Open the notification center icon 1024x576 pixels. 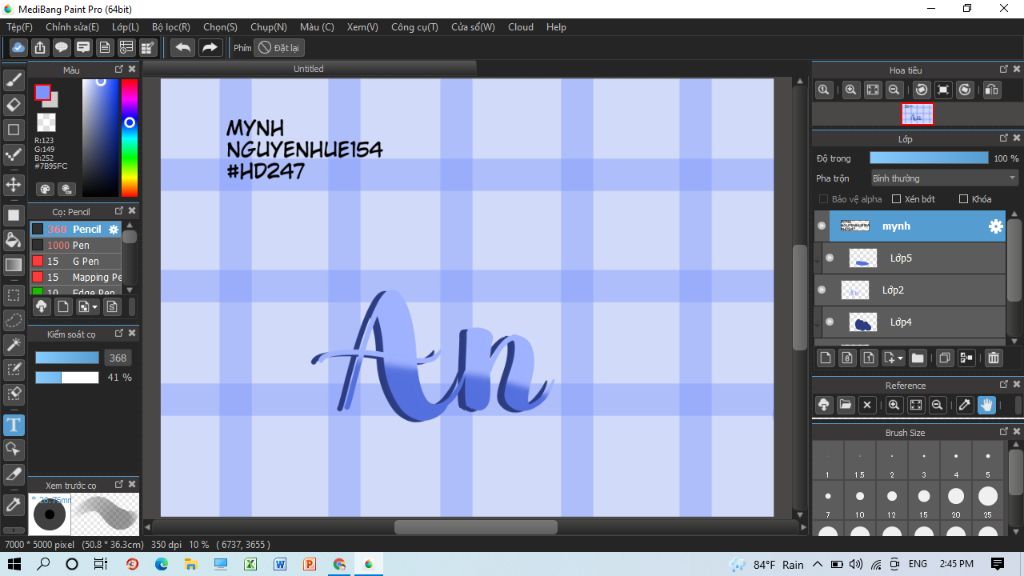(997, 564)
